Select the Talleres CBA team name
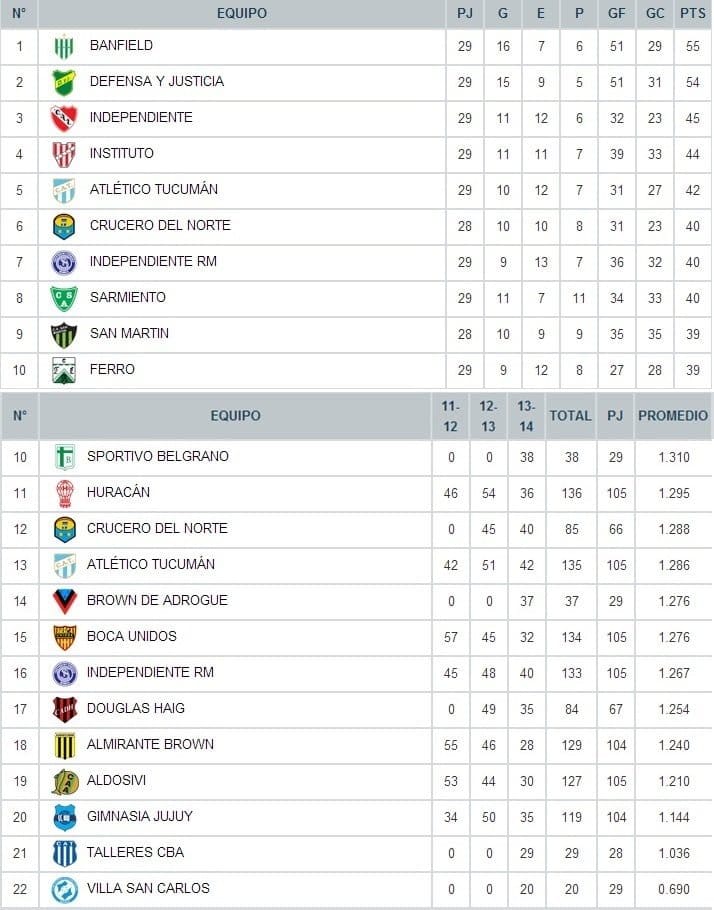Screen dimensions: 714x910 click(x=135, y=852)
